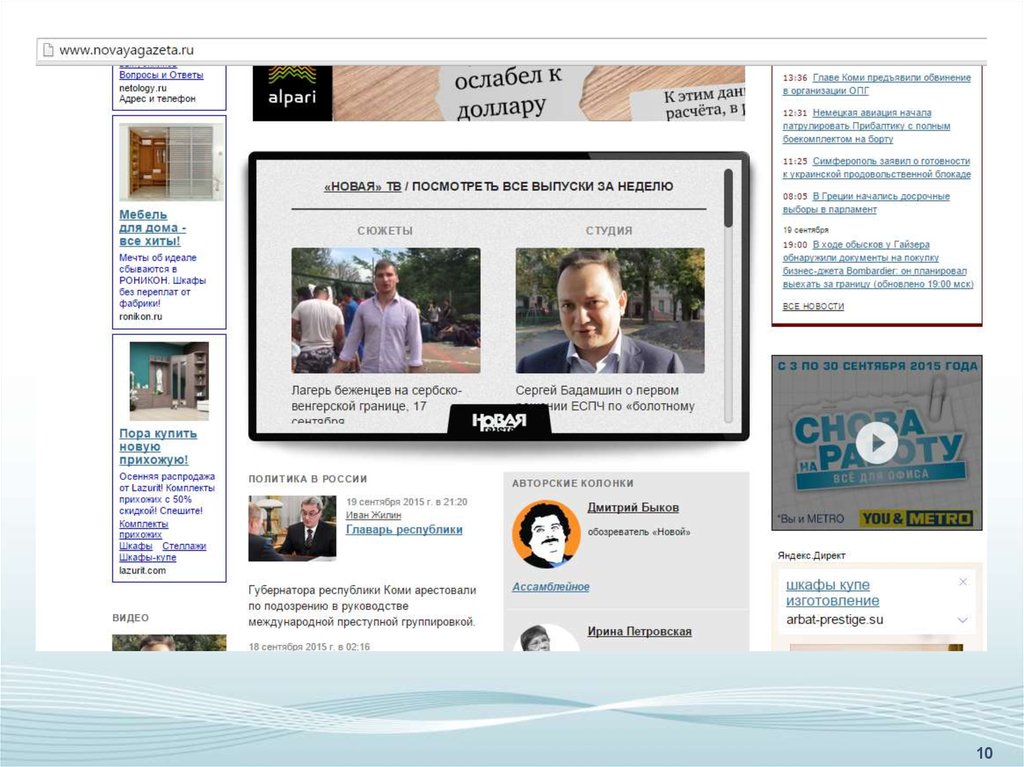The width and height of the screenshot is (1024, 767).
Task: Open the Сергей Бадамшин video thumbnail
Action: 610,310
